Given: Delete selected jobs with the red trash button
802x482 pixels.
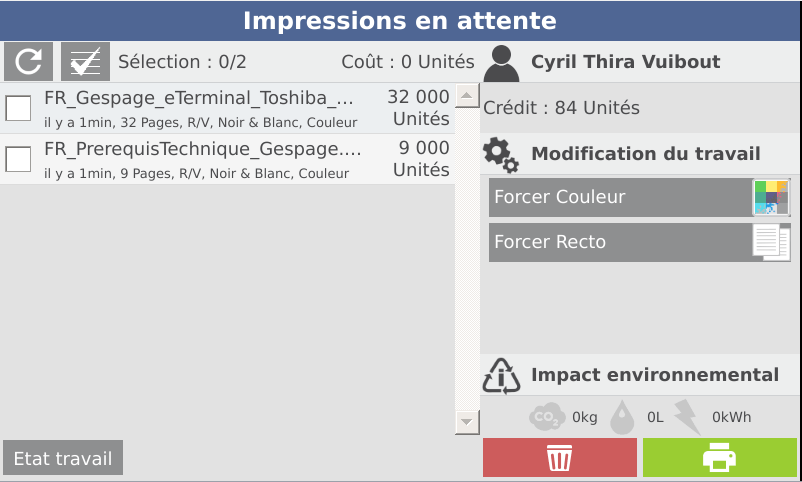Looking at the screenshot, I should 560,457.
